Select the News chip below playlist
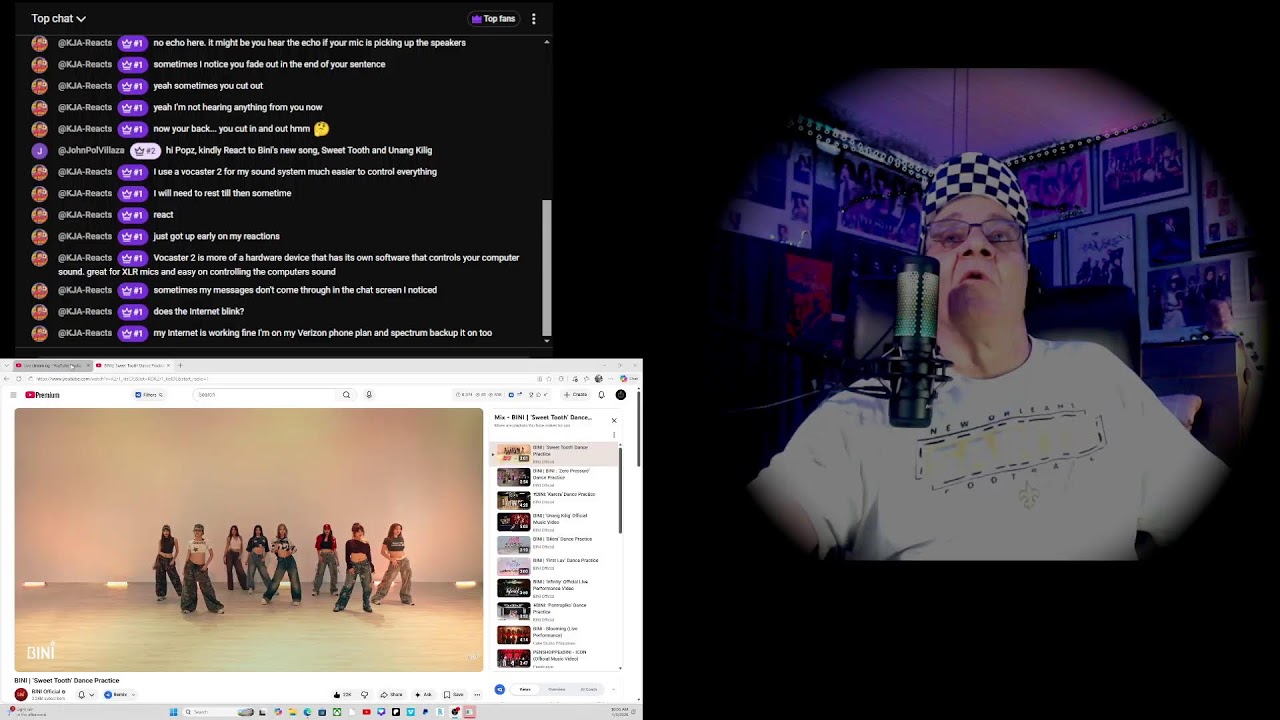1280x720 pixels. (x=525, y=689)
